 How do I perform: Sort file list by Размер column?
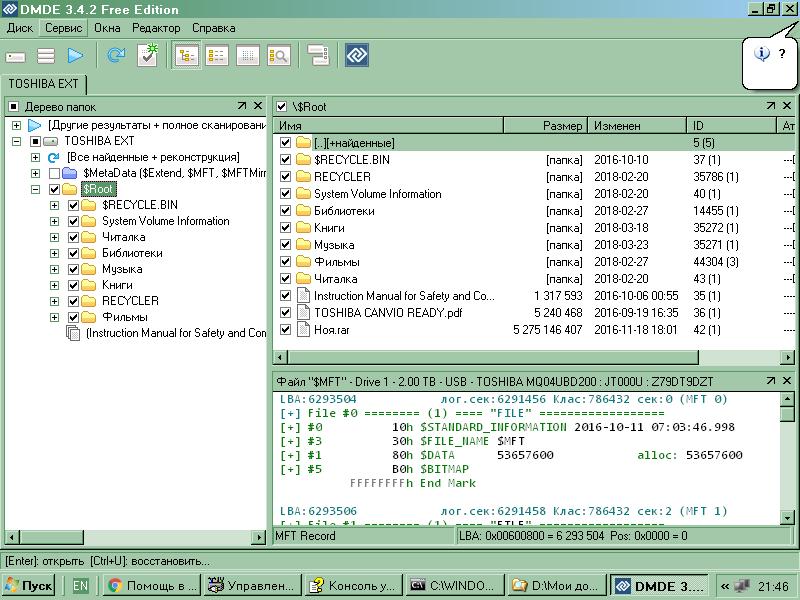coord(562,126)
